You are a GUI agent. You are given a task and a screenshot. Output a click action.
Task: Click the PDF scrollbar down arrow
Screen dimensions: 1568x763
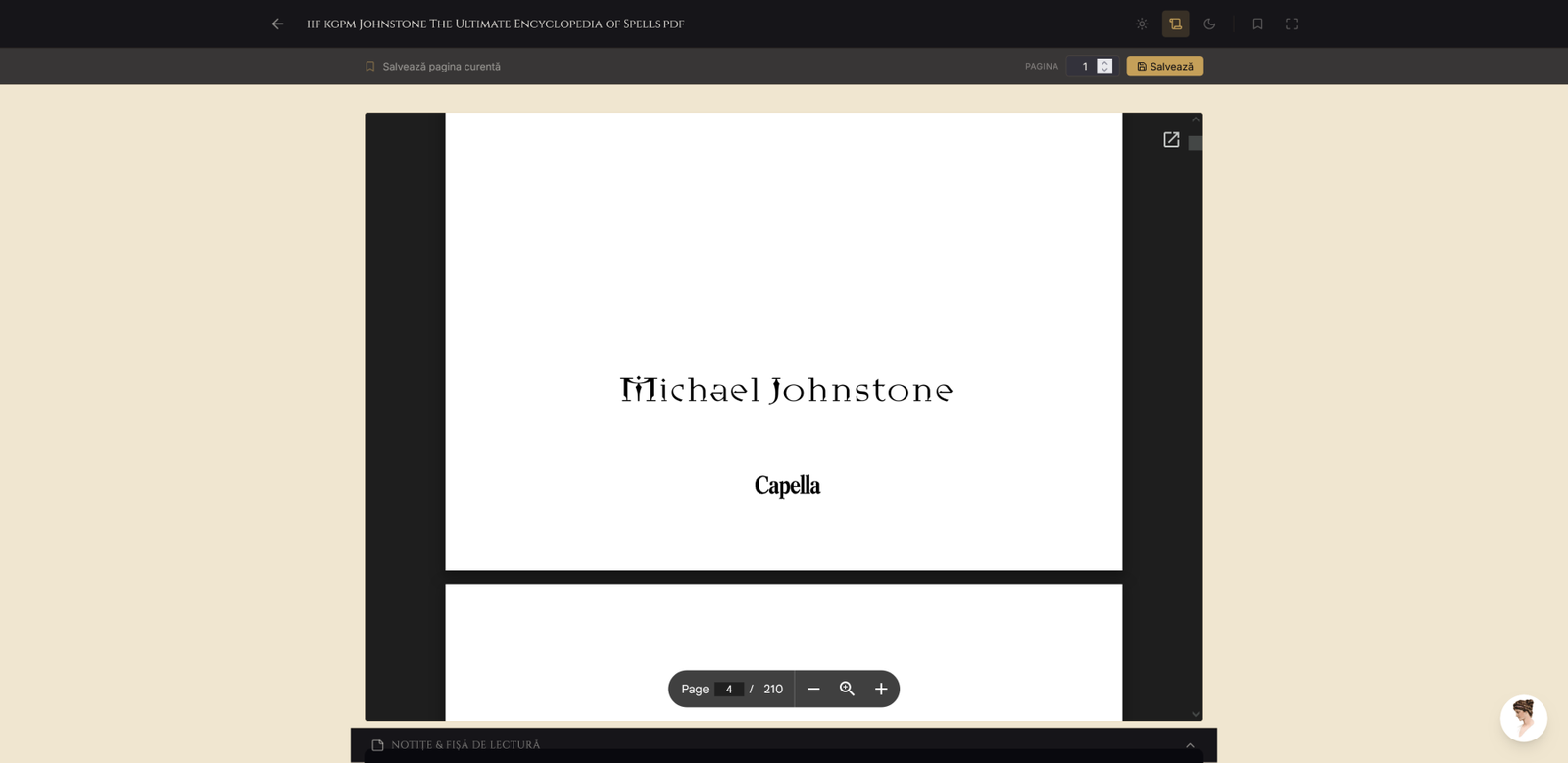pos(1196,714)
